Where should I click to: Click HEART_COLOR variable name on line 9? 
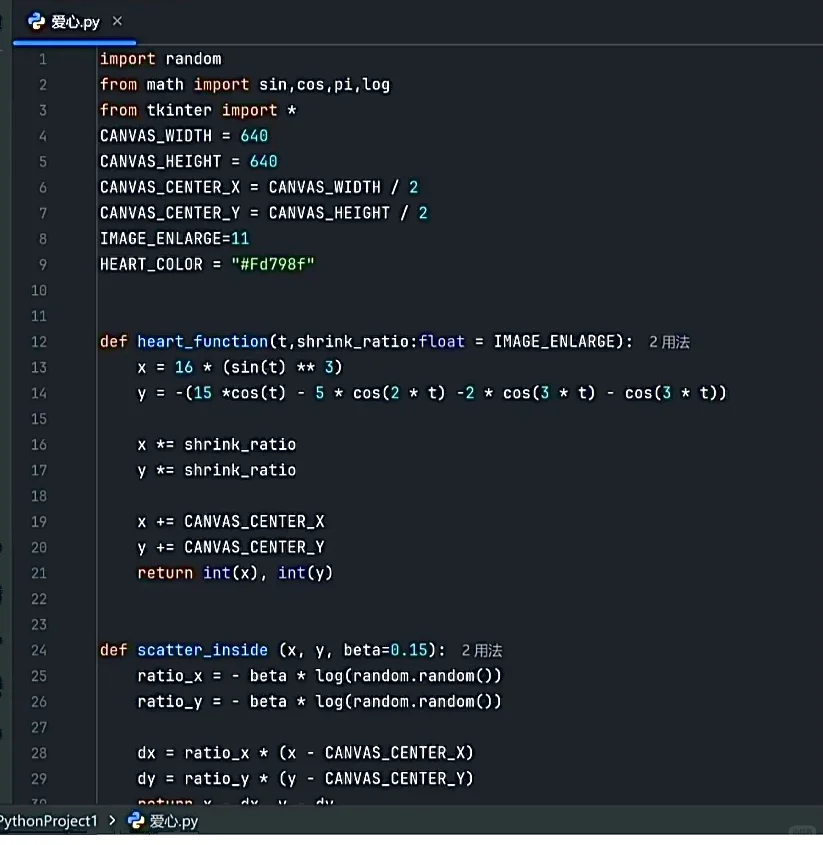click(151, 265)
